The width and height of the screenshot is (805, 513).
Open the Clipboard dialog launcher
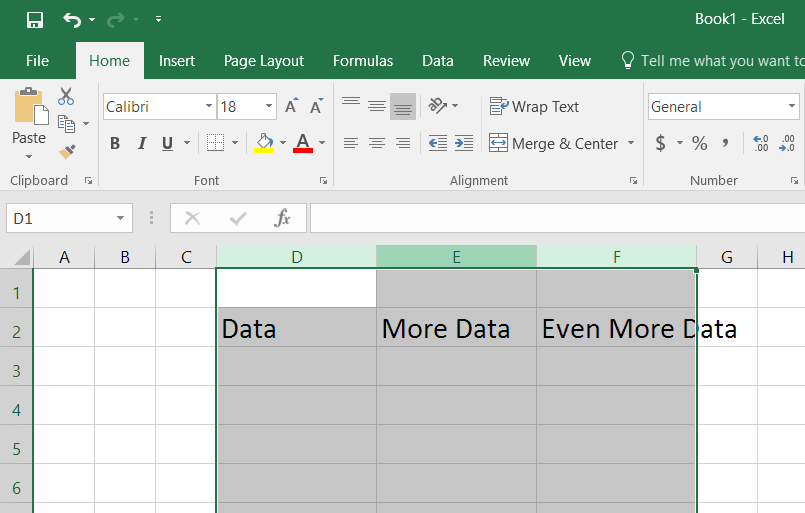88,181
